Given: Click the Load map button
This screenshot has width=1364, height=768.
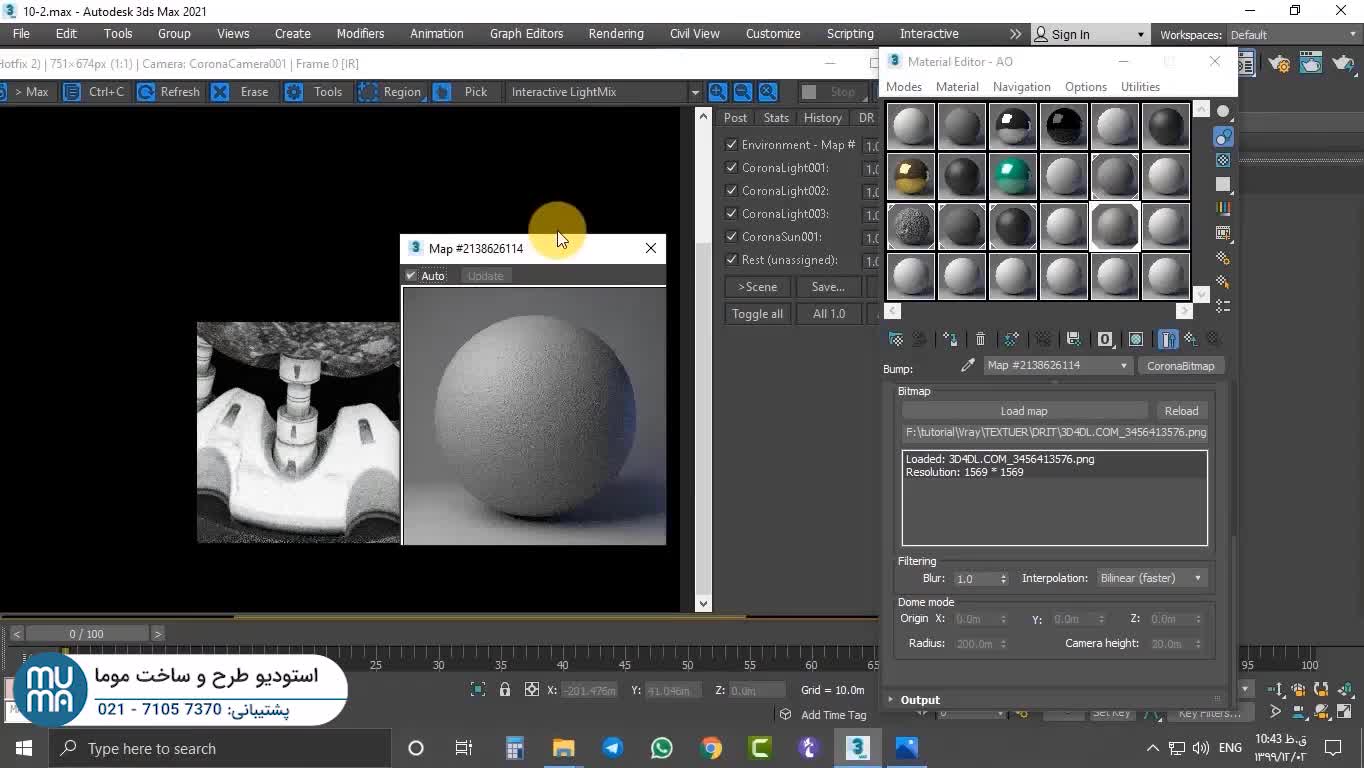Looking at the screenshot, I should [1024, 411].
